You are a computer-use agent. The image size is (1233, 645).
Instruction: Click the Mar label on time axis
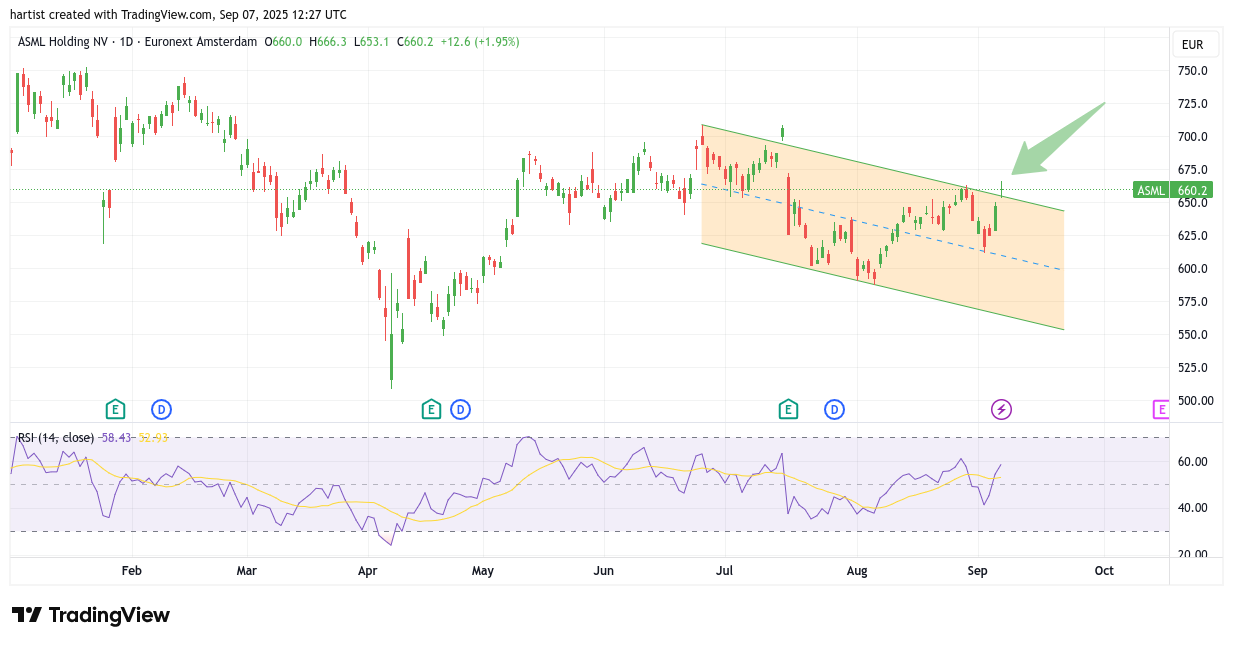tap(247, 571)
